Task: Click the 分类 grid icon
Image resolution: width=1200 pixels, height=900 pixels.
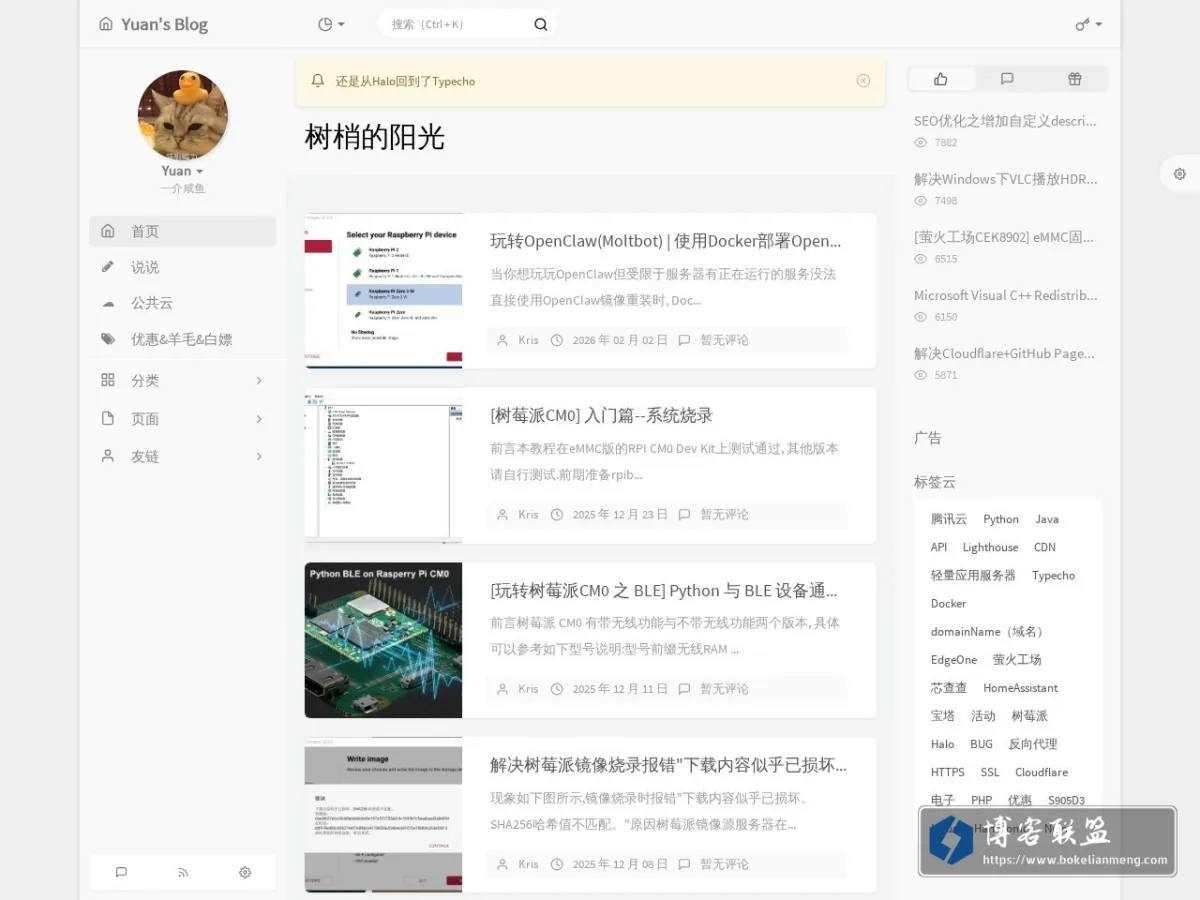Action: tap(108, 380)
